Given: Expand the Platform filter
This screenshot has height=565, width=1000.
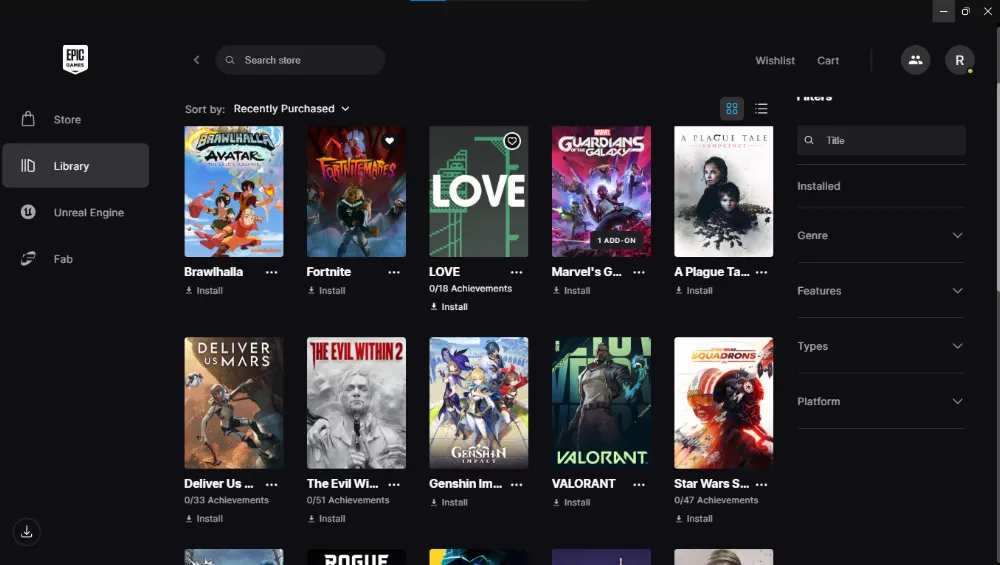Looking at the screenshot, I should point(881,401).
